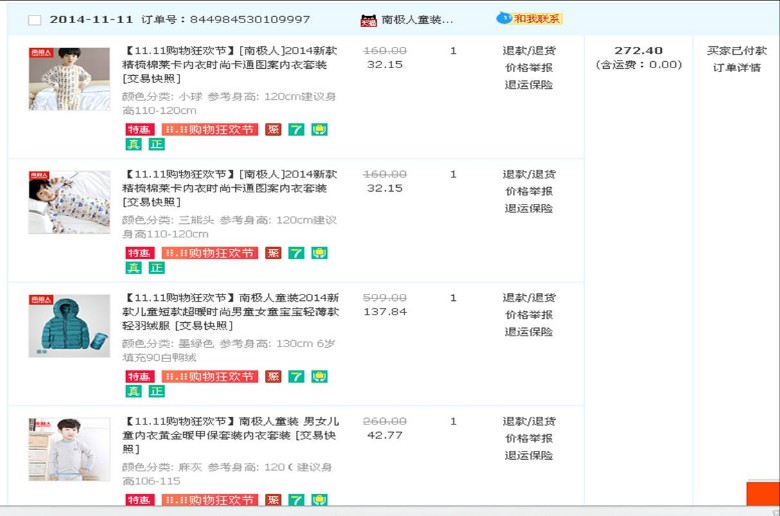The width and height of the screenshot is (780, 516).
Task: Click the 11.11购物狂欢节 badge on 麻灰 item
Action: [209, 500]
